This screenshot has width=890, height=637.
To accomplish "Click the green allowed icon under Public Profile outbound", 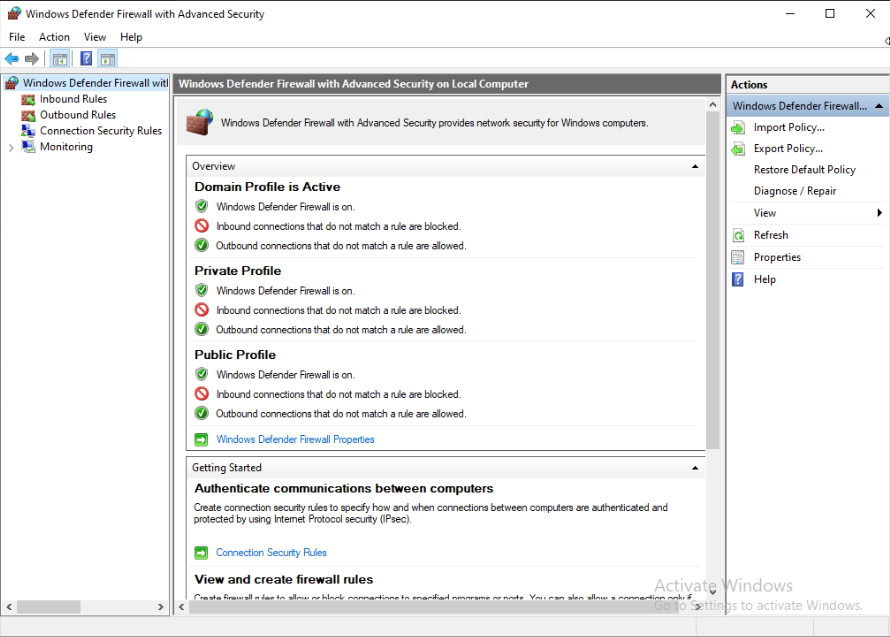I will pyautogui.click(x=201, y=413).
